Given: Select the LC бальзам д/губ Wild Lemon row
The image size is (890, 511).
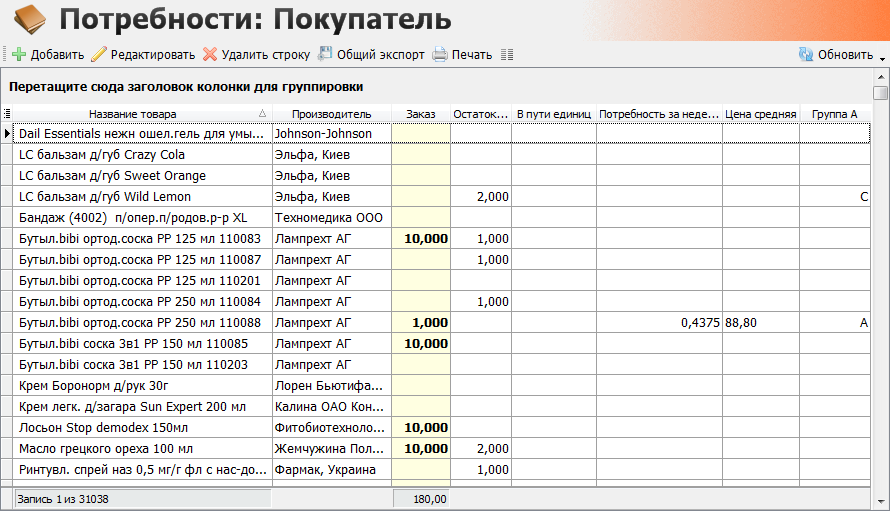Looking at the screenshot, I should [441, 197].
